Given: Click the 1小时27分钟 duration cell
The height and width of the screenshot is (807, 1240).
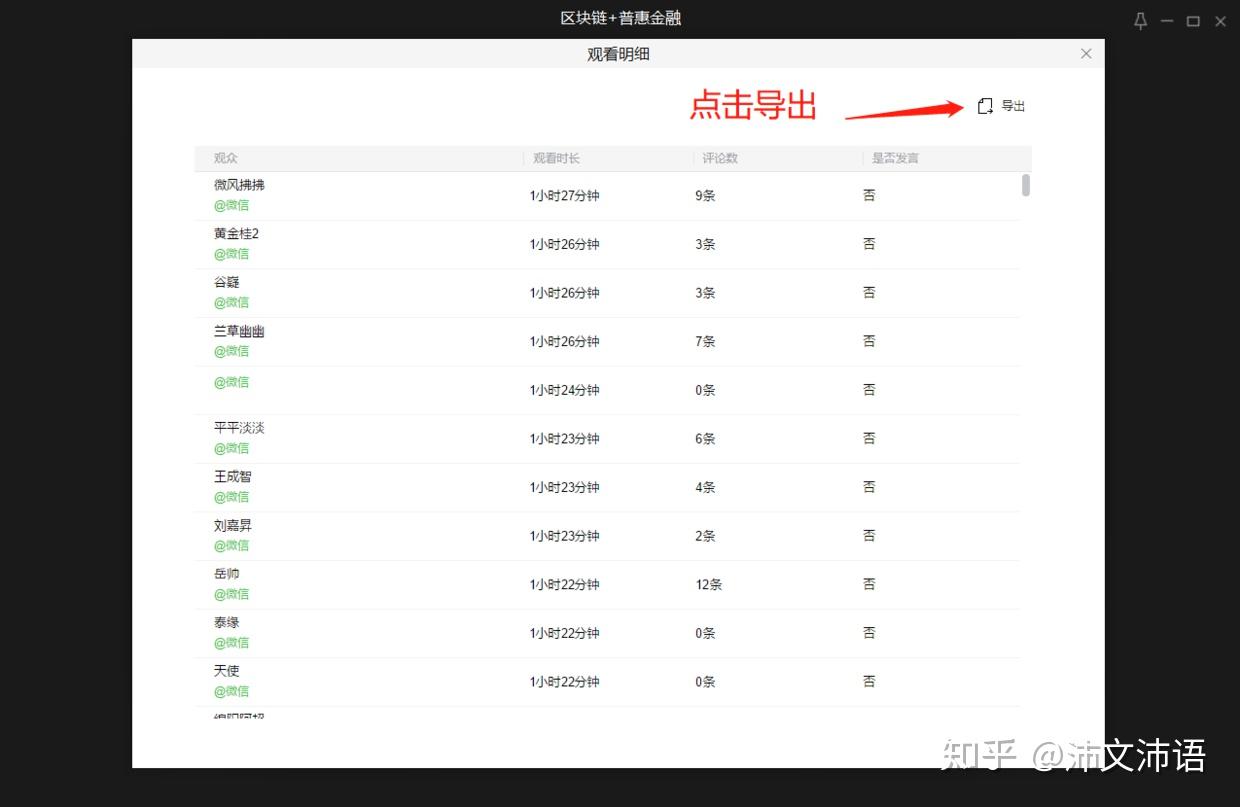Looking at the screenshot, I should tap(565, 196).
